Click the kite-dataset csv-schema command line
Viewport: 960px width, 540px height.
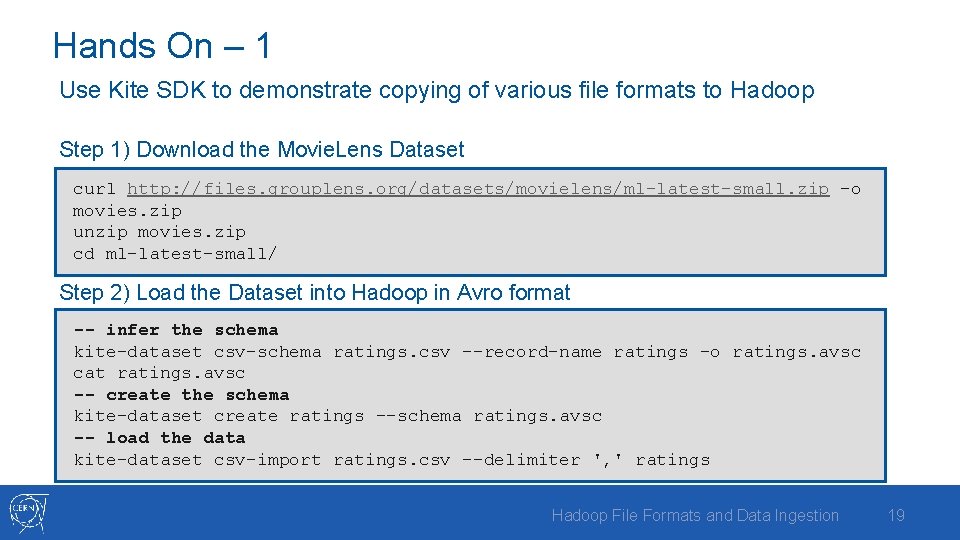(467, 352)
